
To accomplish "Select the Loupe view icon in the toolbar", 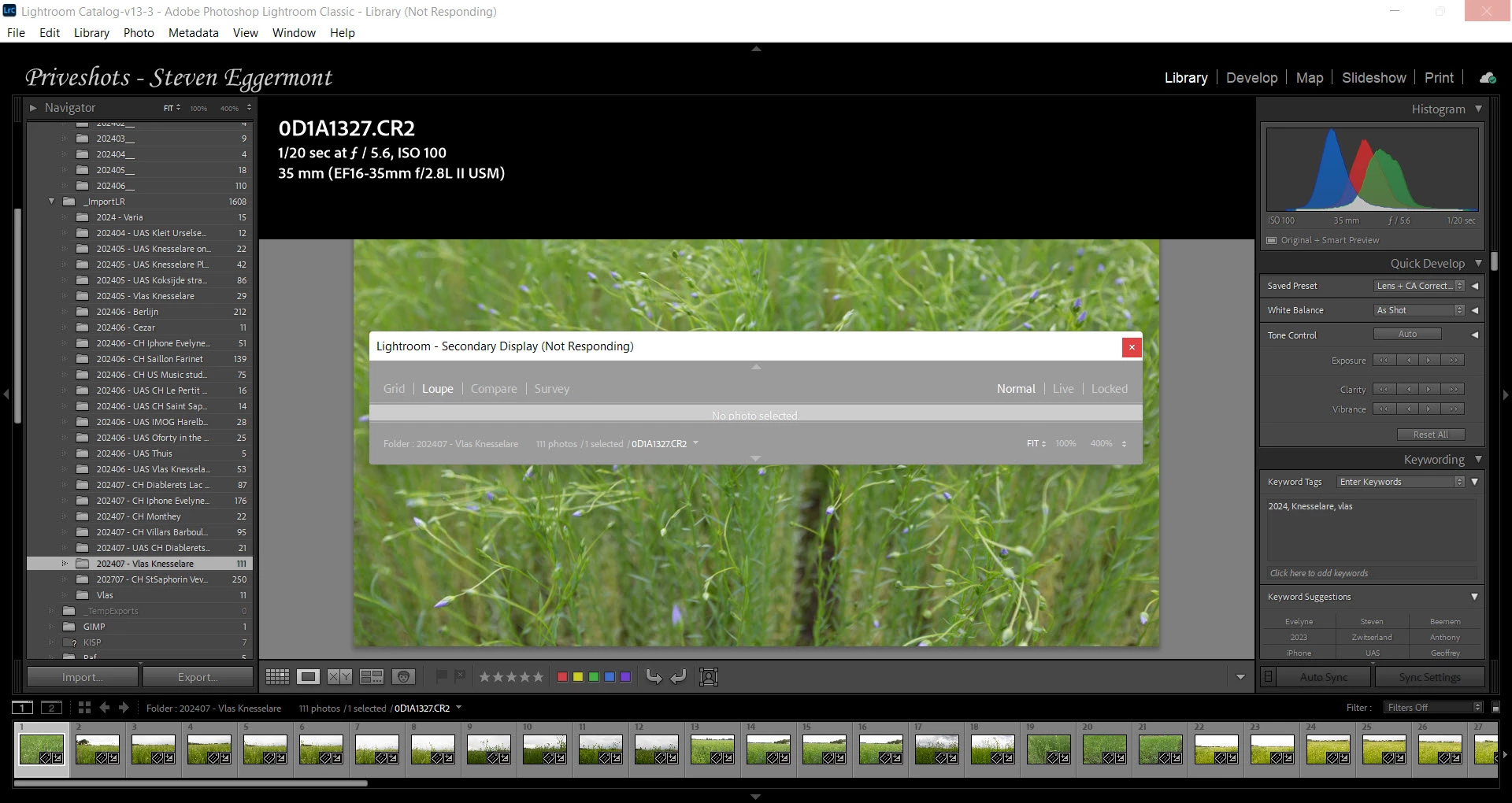I will point(309,677).
